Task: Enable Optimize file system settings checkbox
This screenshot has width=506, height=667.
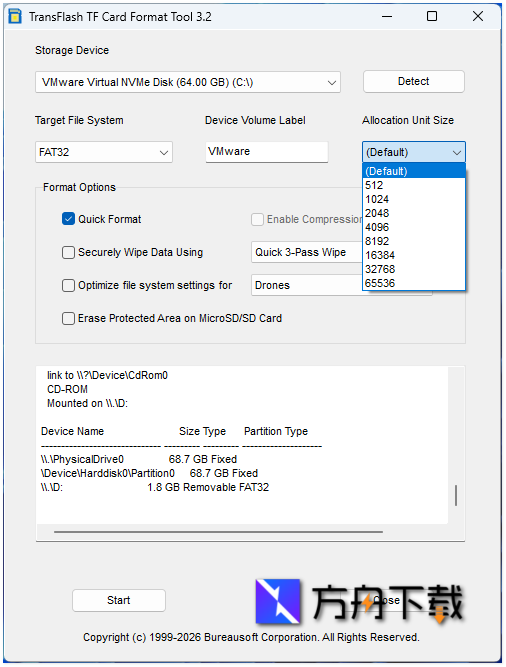Action: click(68, 285)
